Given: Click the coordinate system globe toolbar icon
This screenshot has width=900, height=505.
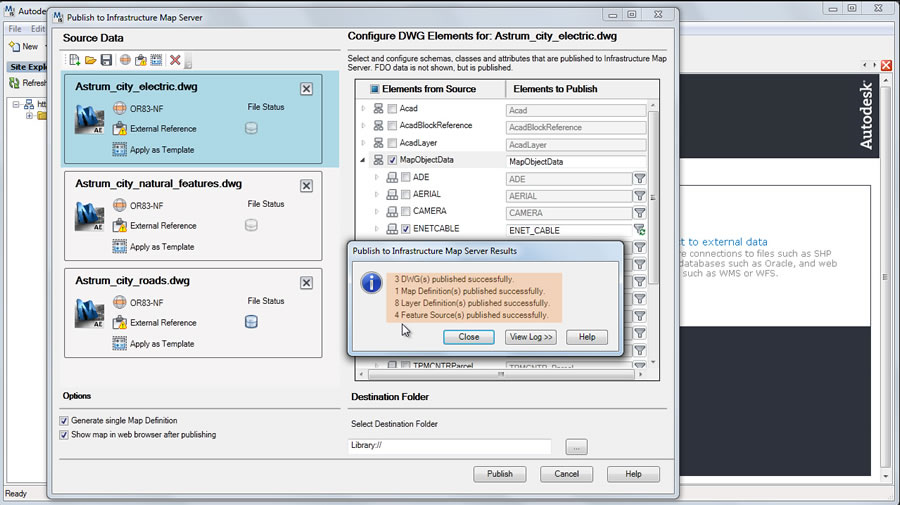Looking at the screenshot, I should click(125, 60).
